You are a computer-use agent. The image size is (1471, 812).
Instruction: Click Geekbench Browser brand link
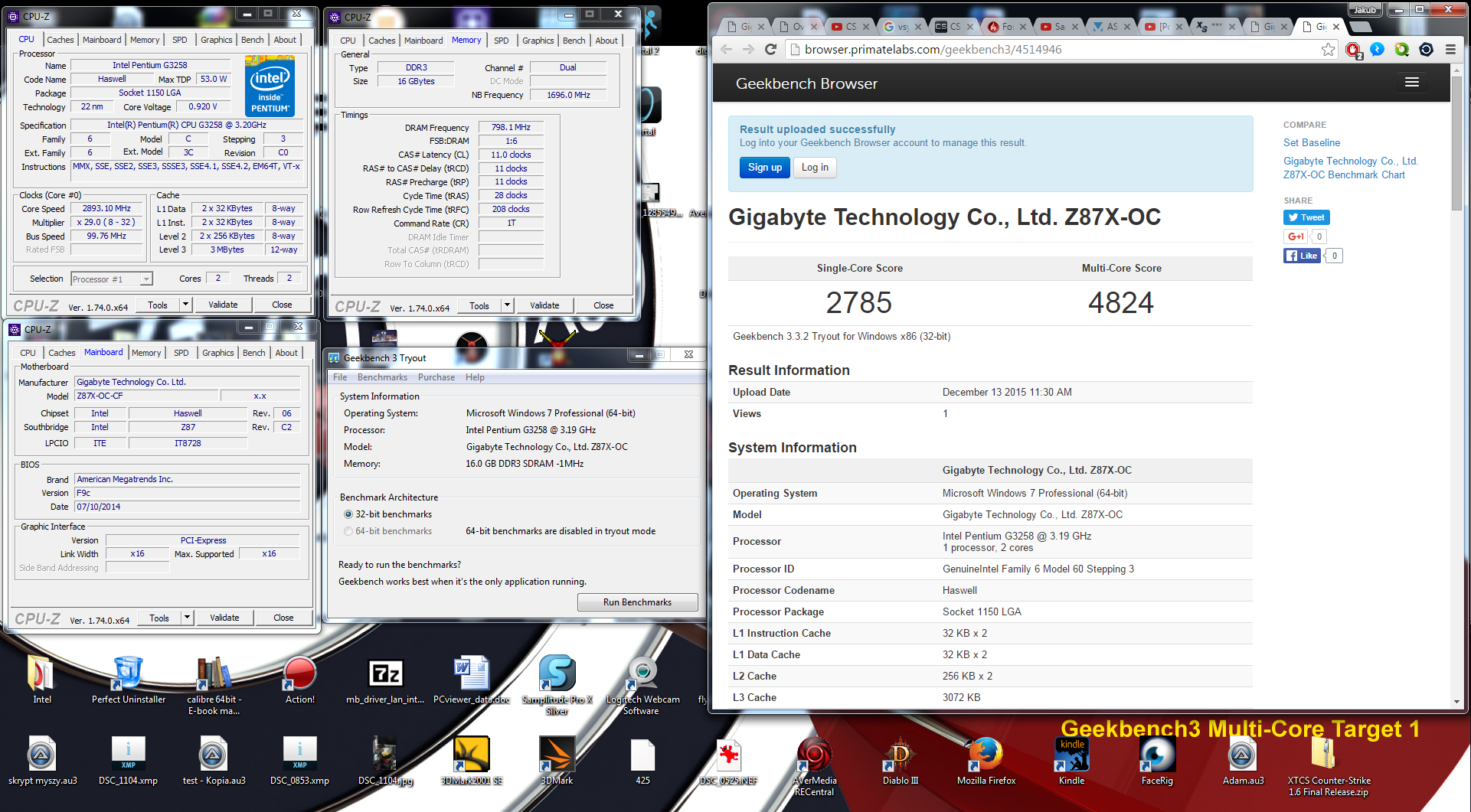[806, 83]
